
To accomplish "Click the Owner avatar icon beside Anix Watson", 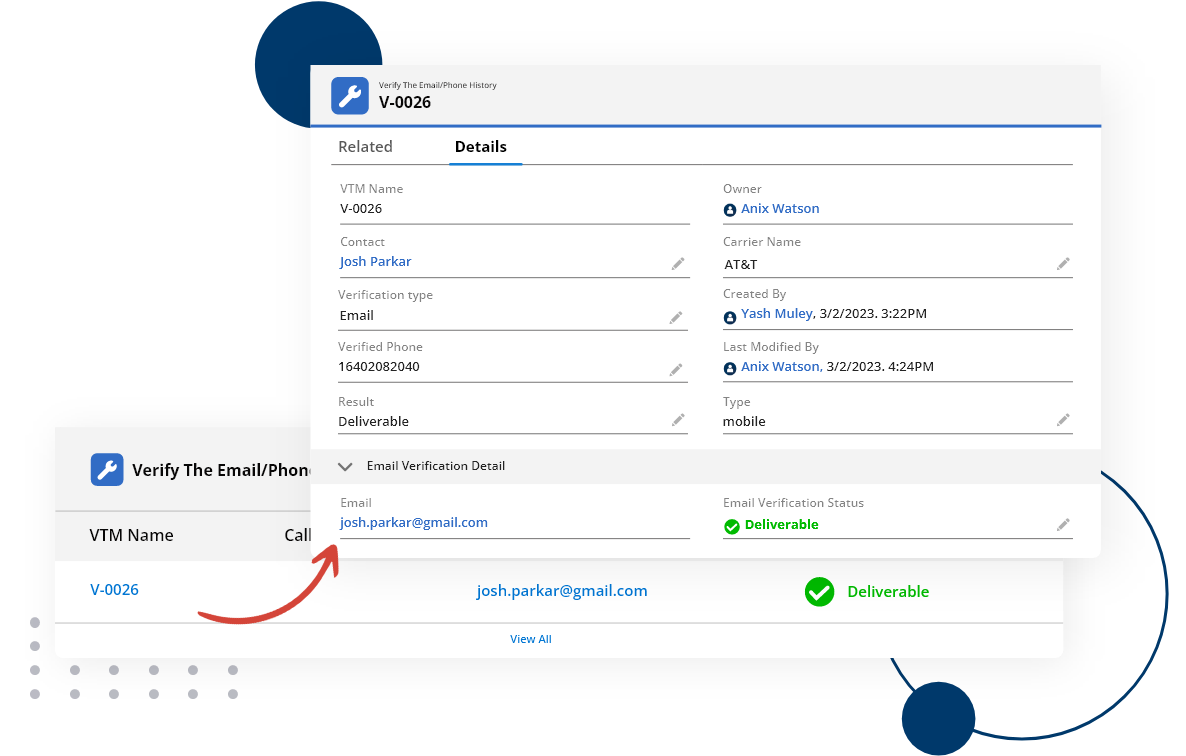I will [x=730, y=210].
